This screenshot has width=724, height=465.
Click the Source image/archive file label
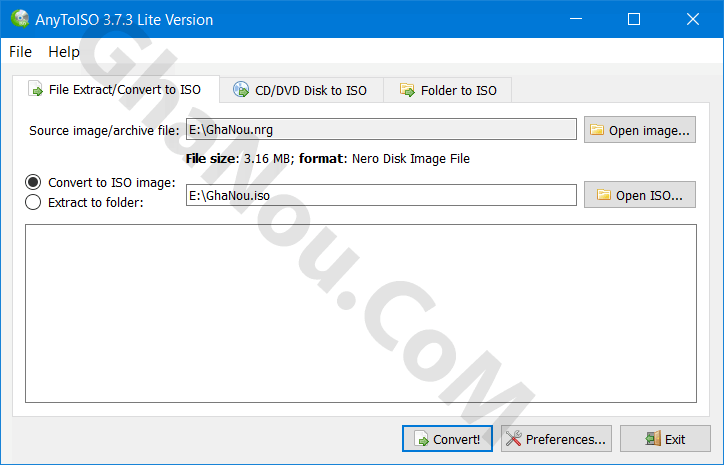click(104, 131)
